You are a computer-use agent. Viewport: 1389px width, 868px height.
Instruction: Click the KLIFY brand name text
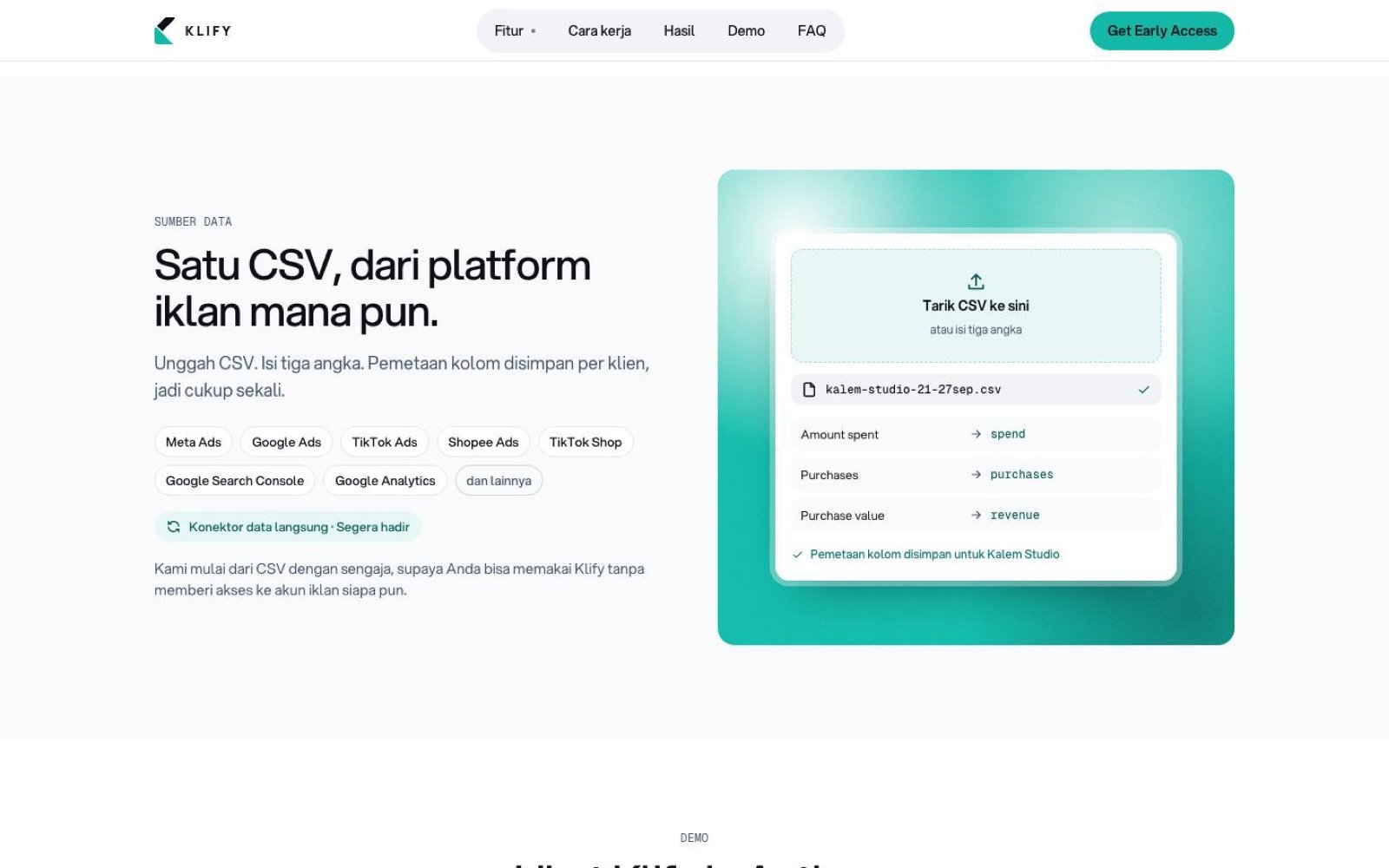coord(208,30)
